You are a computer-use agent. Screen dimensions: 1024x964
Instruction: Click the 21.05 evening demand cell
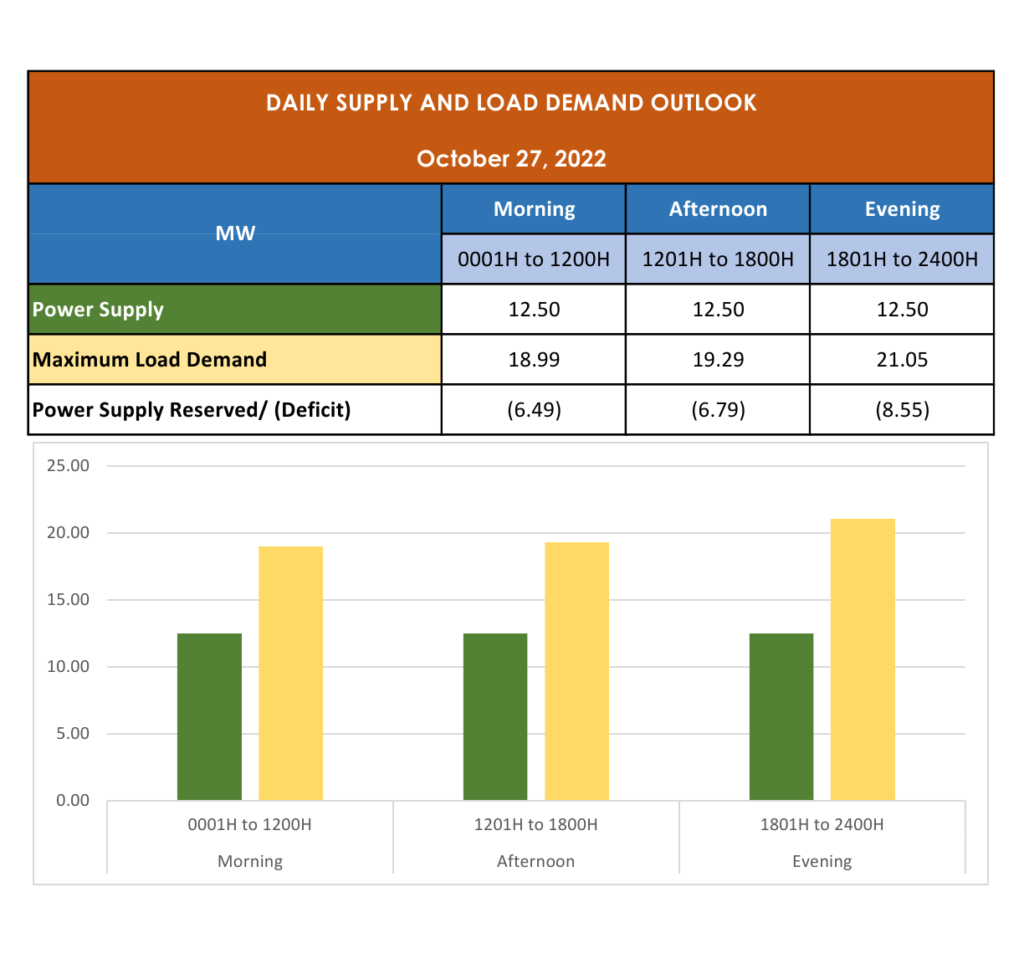pos(901,359)
